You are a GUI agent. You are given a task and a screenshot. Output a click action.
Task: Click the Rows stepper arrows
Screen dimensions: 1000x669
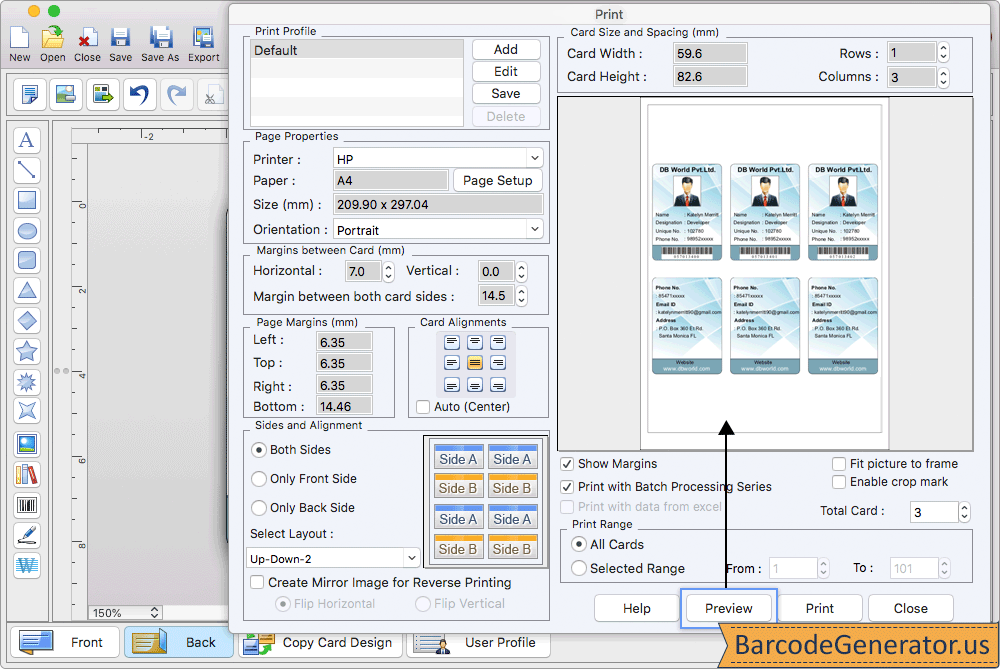click(x=943, y=53)
